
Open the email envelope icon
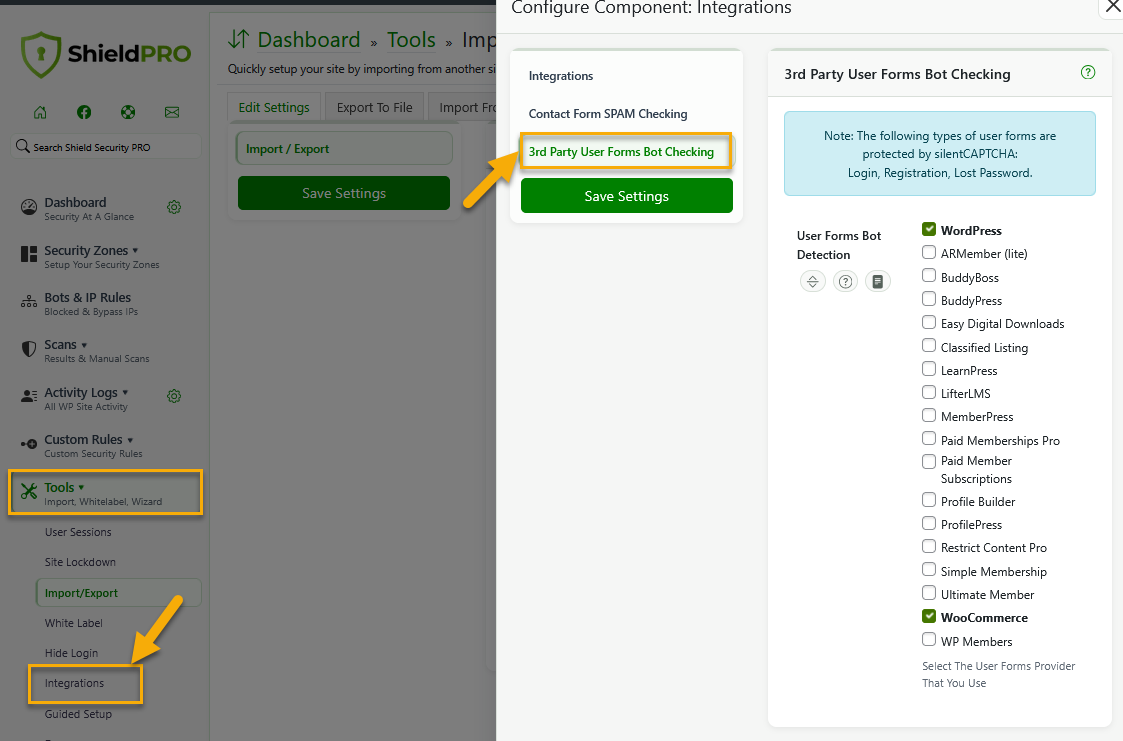coord(171,112)
